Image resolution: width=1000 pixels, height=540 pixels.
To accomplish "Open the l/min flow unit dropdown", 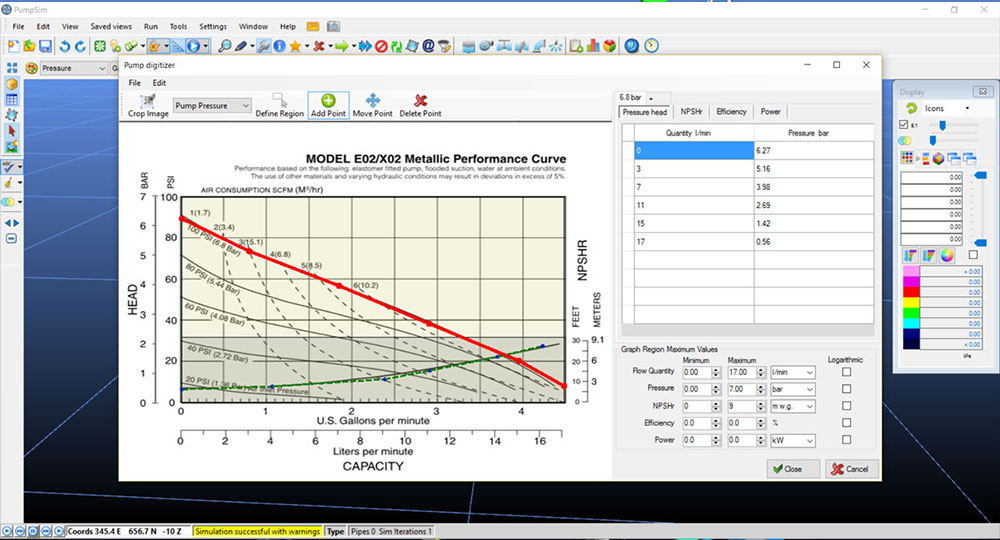I will (x=793, y=372).
